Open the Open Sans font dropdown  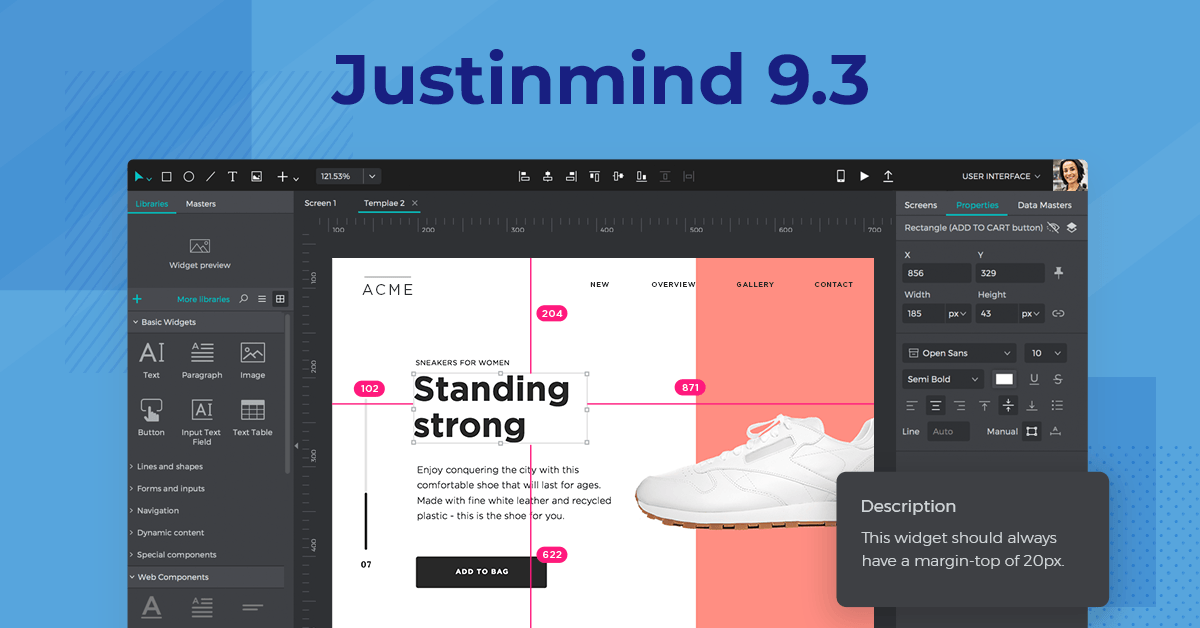click(x=959, y=353)
